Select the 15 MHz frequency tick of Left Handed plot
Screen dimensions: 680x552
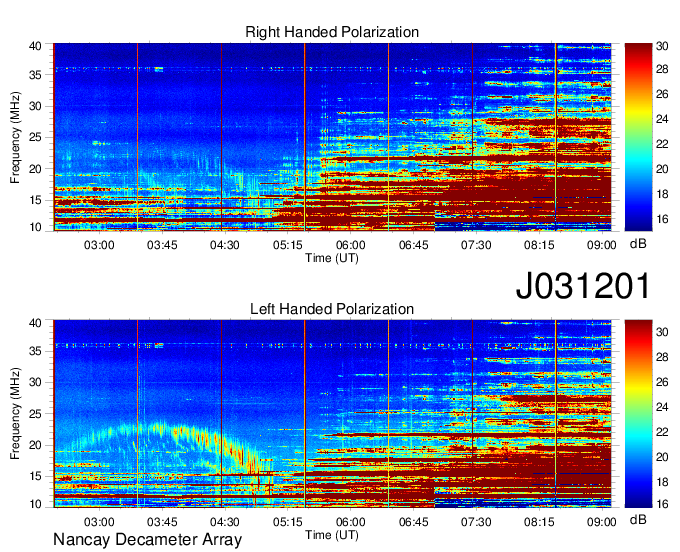click(x=35, y=477)
